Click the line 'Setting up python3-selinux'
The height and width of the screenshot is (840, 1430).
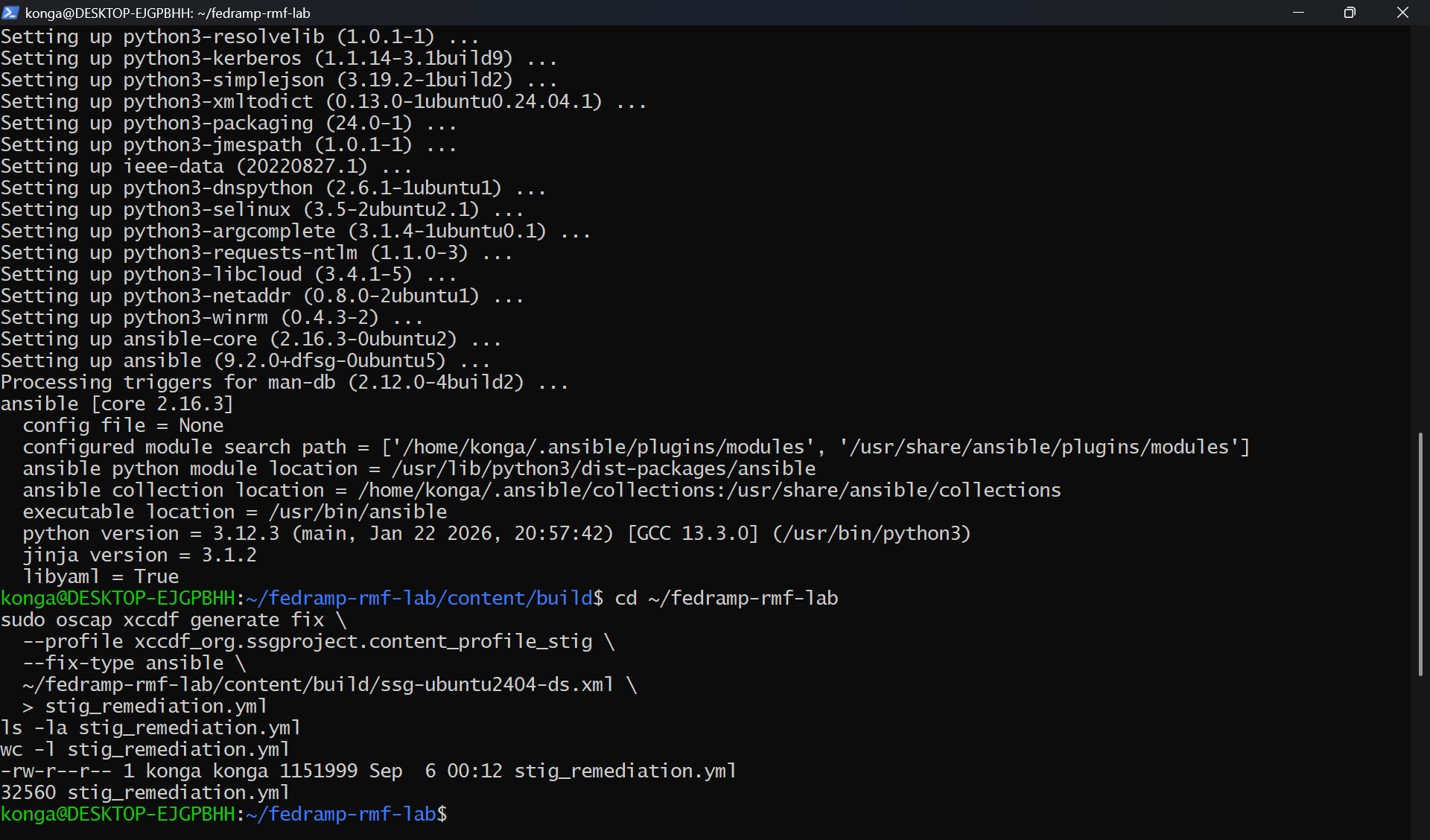(x=262, y=209)
